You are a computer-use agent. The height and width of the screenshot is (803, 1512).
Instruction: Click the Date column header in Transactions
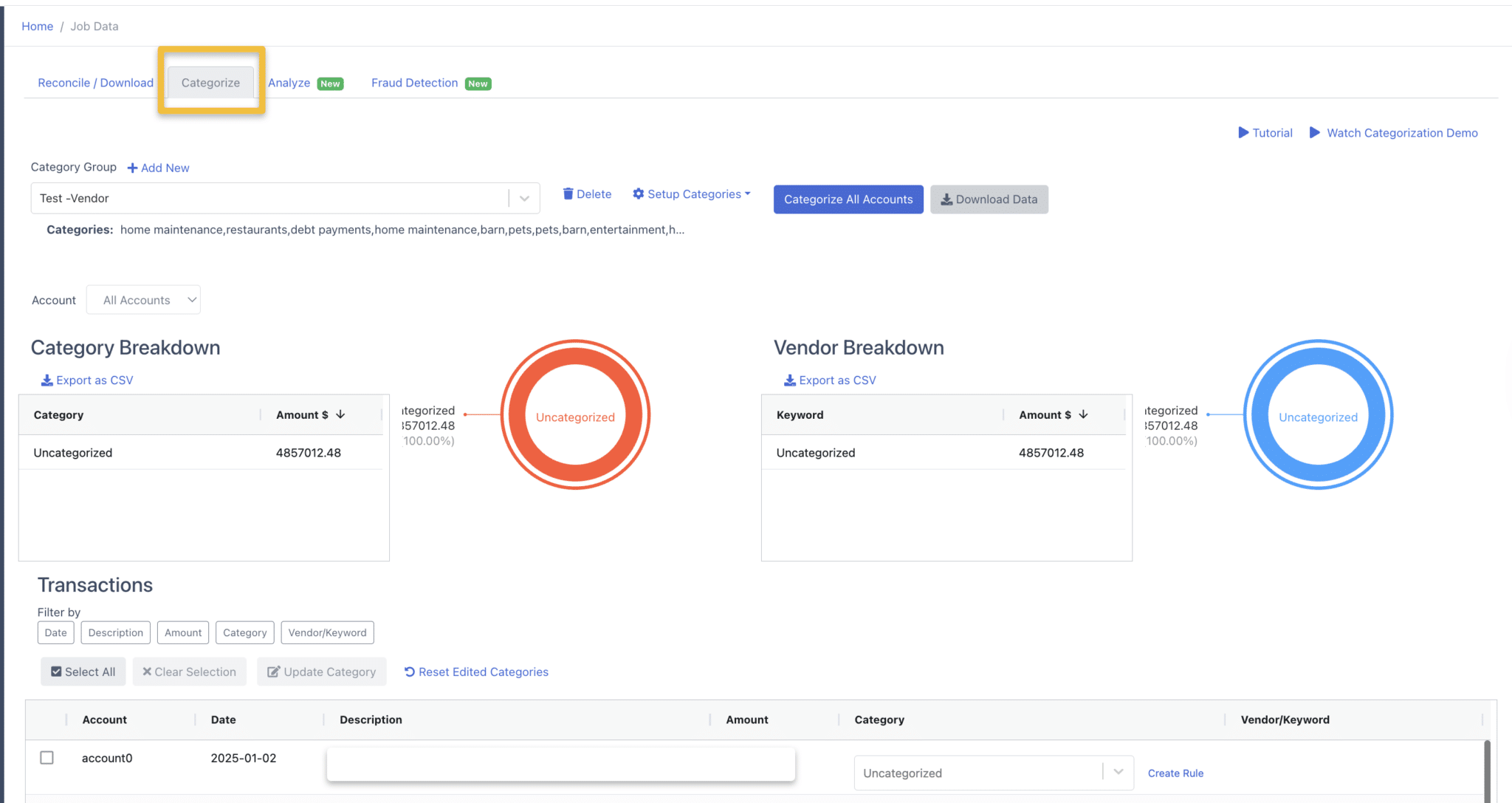click(x=223, y=720)
